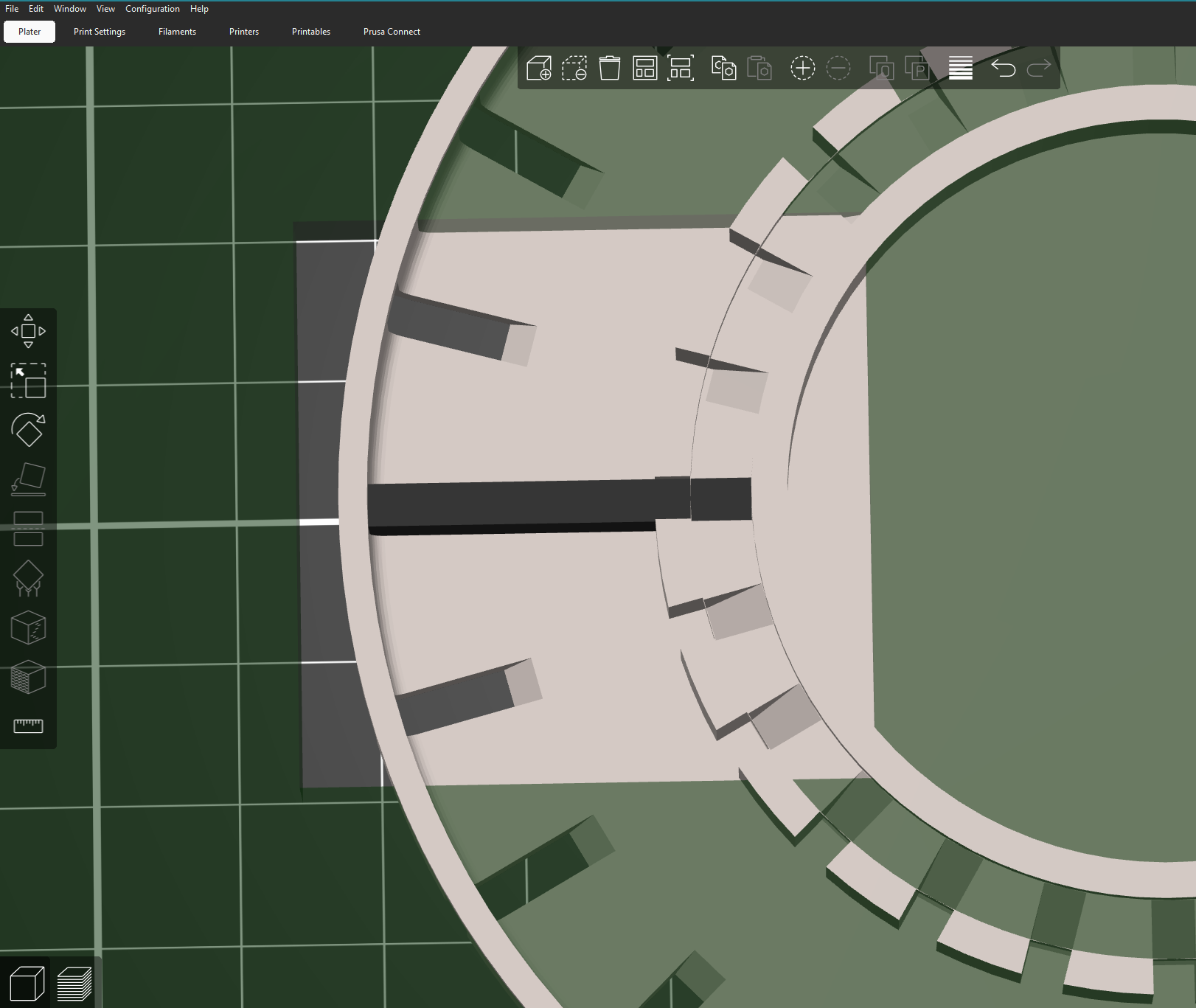The width and height of the screenshot is (1196, 1008).
Task: Switch to 3D editor view
Action: tap(27, 984)
